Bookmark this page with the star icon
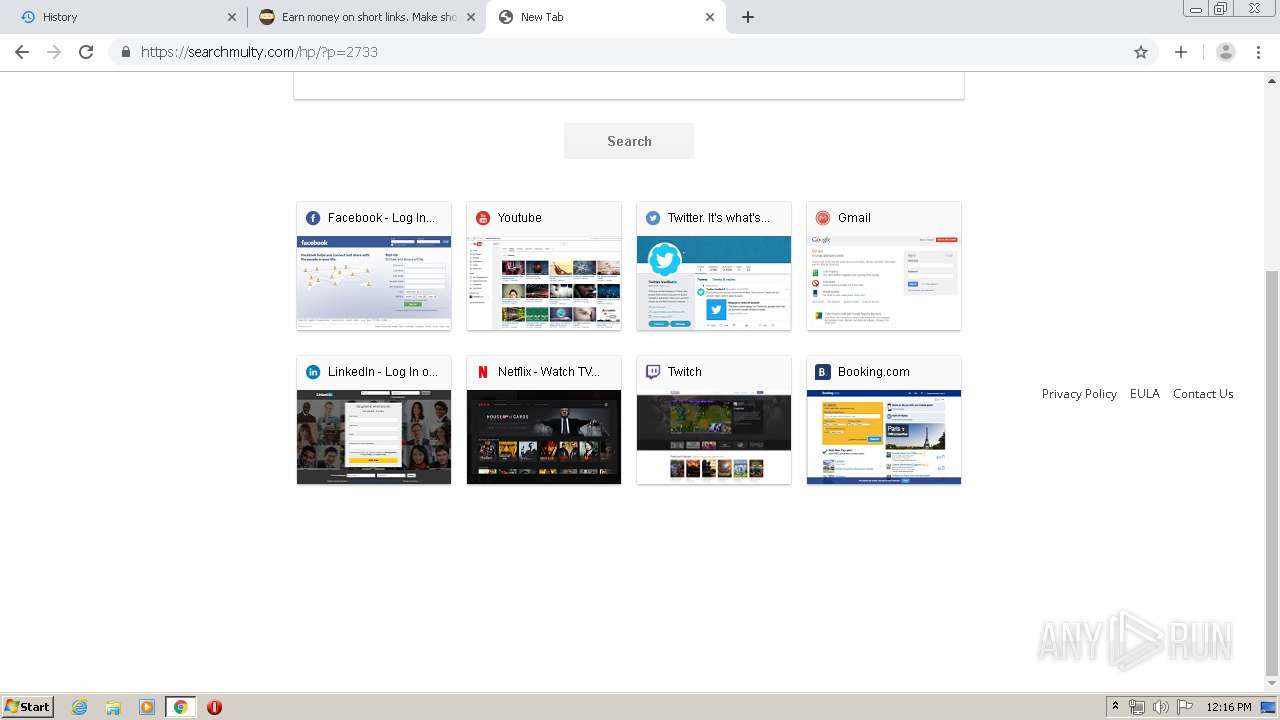1280x720 pixels. click(x=1141, y=52)
